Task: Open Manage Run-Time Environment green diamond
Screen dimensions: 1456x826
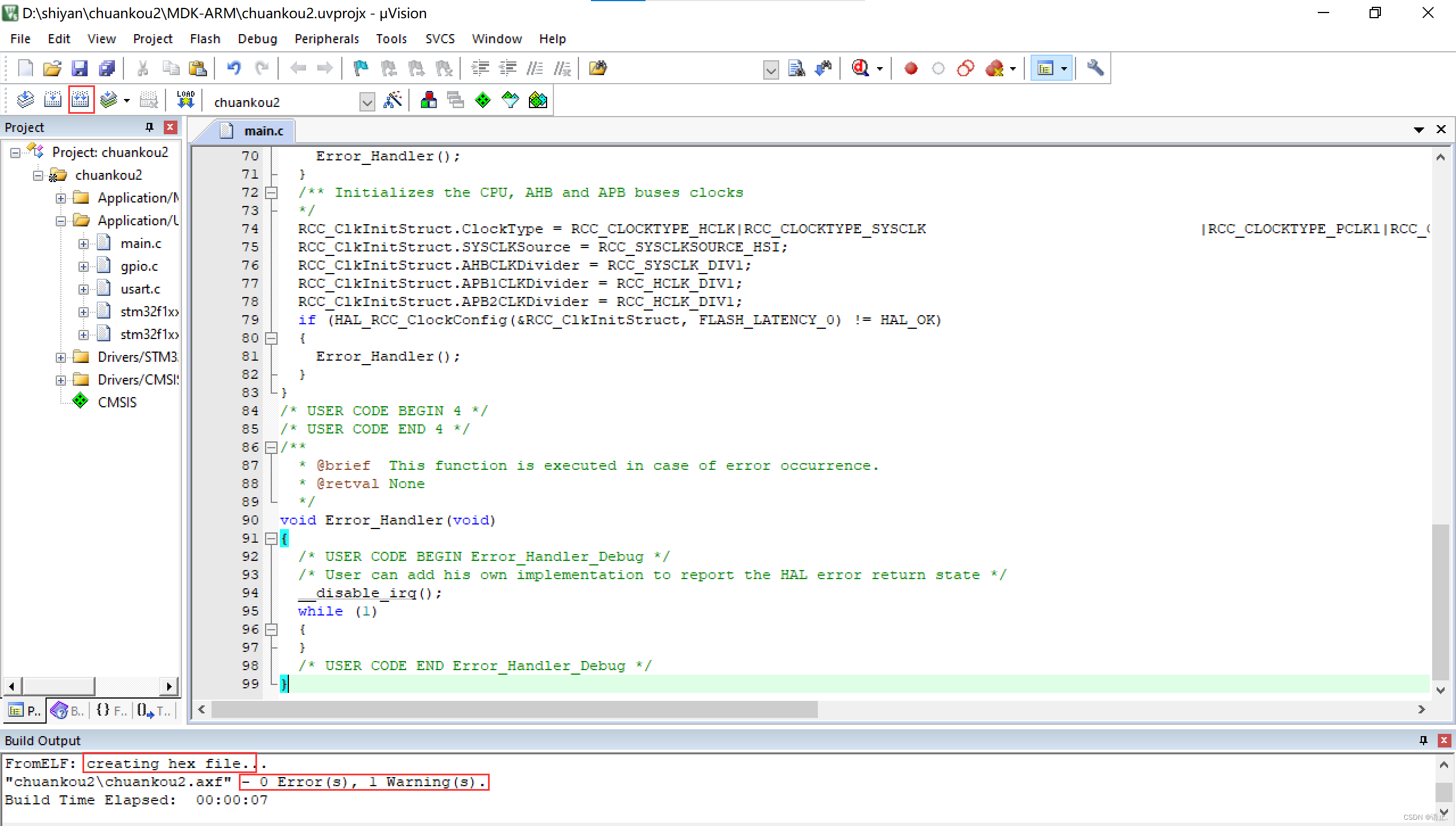Action: tap(482, 101)
